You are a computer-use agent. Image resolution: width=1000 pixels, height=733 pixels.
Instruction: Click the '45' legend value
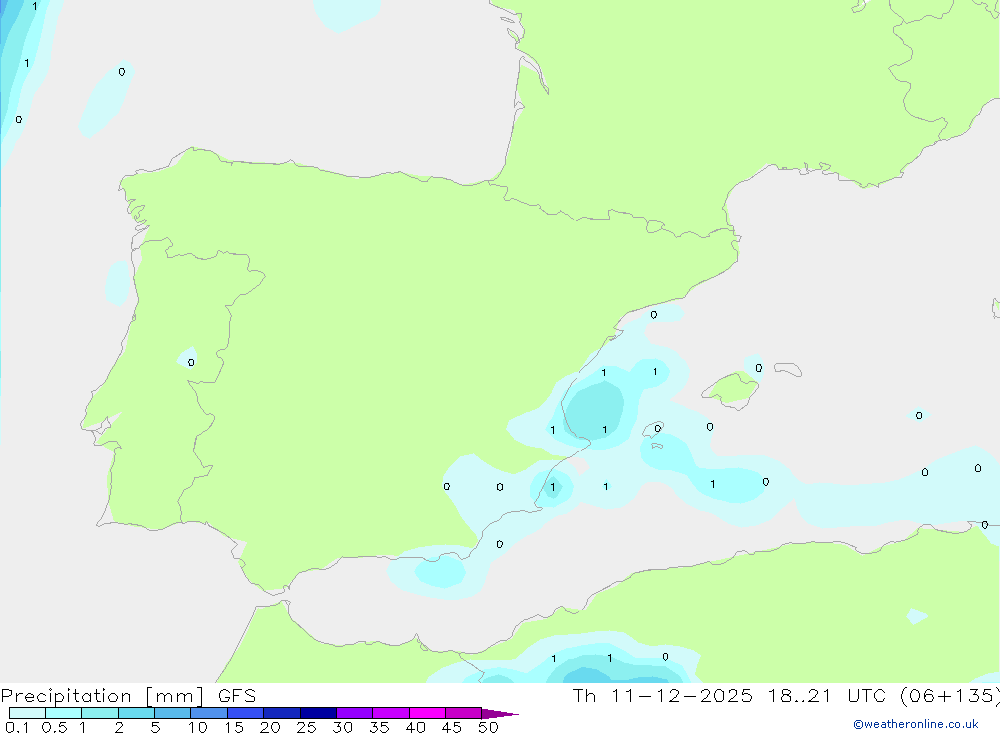pos(452,727)
